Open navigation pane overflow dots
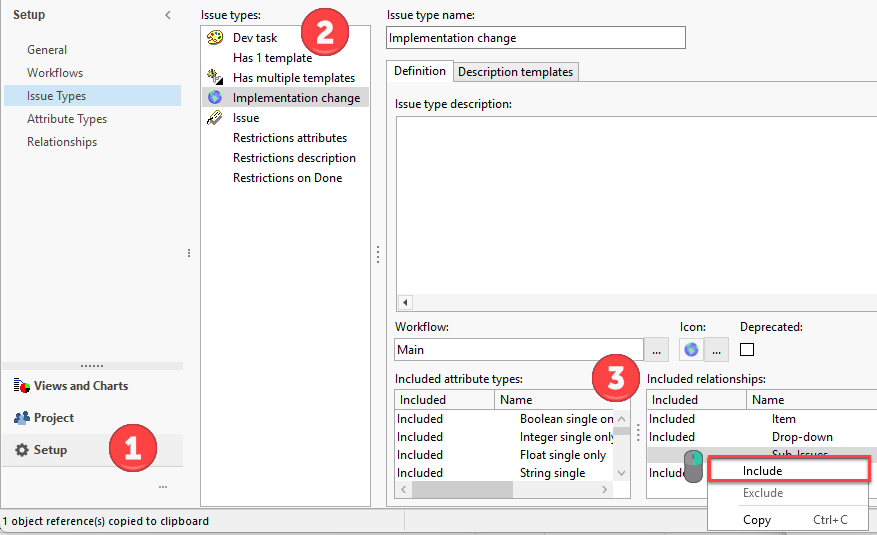This screenshot has width=877, height=535. tap(163, 487)
